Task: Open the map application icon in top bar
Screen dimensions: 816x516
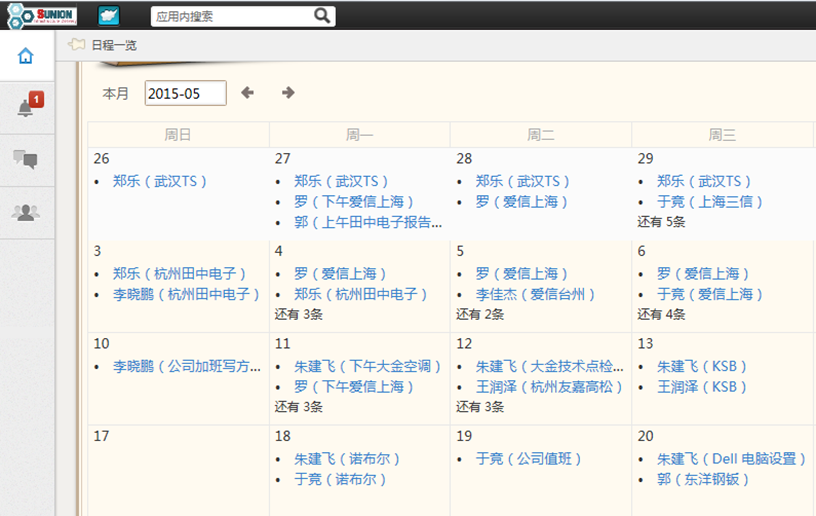Action: coord(109,16)
